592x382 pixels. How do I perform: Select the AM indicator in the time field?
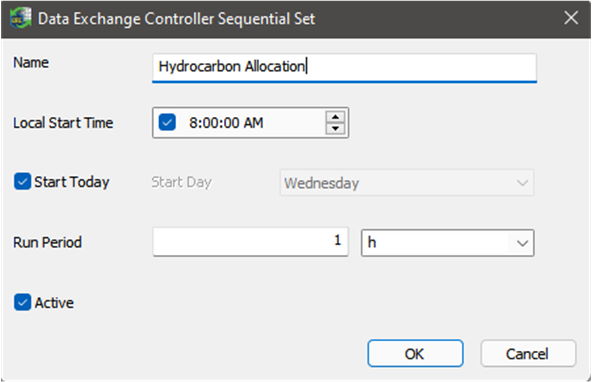pos(253,123)
